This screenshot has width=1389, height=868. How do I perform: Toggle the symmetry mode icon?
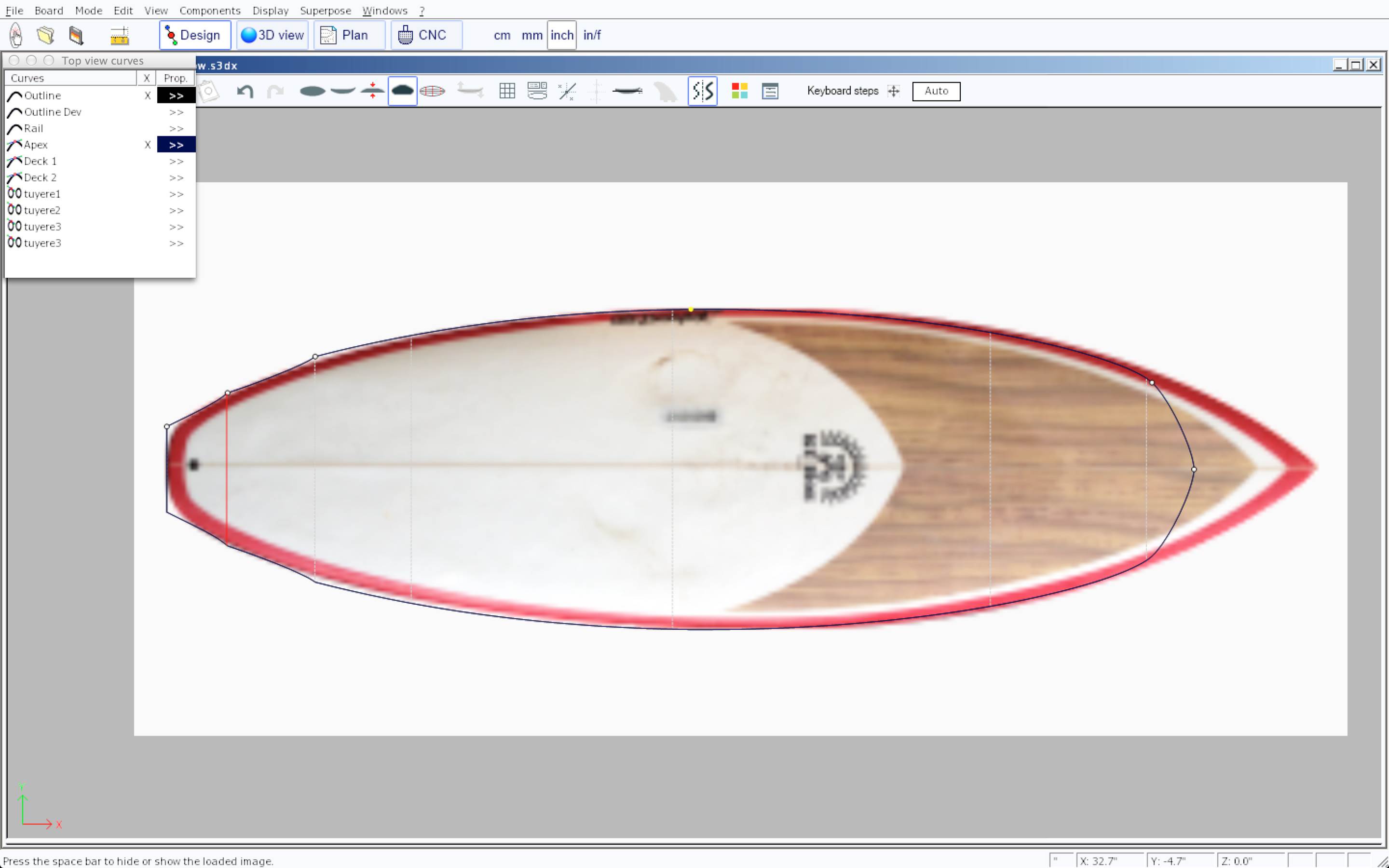(703, 91)
